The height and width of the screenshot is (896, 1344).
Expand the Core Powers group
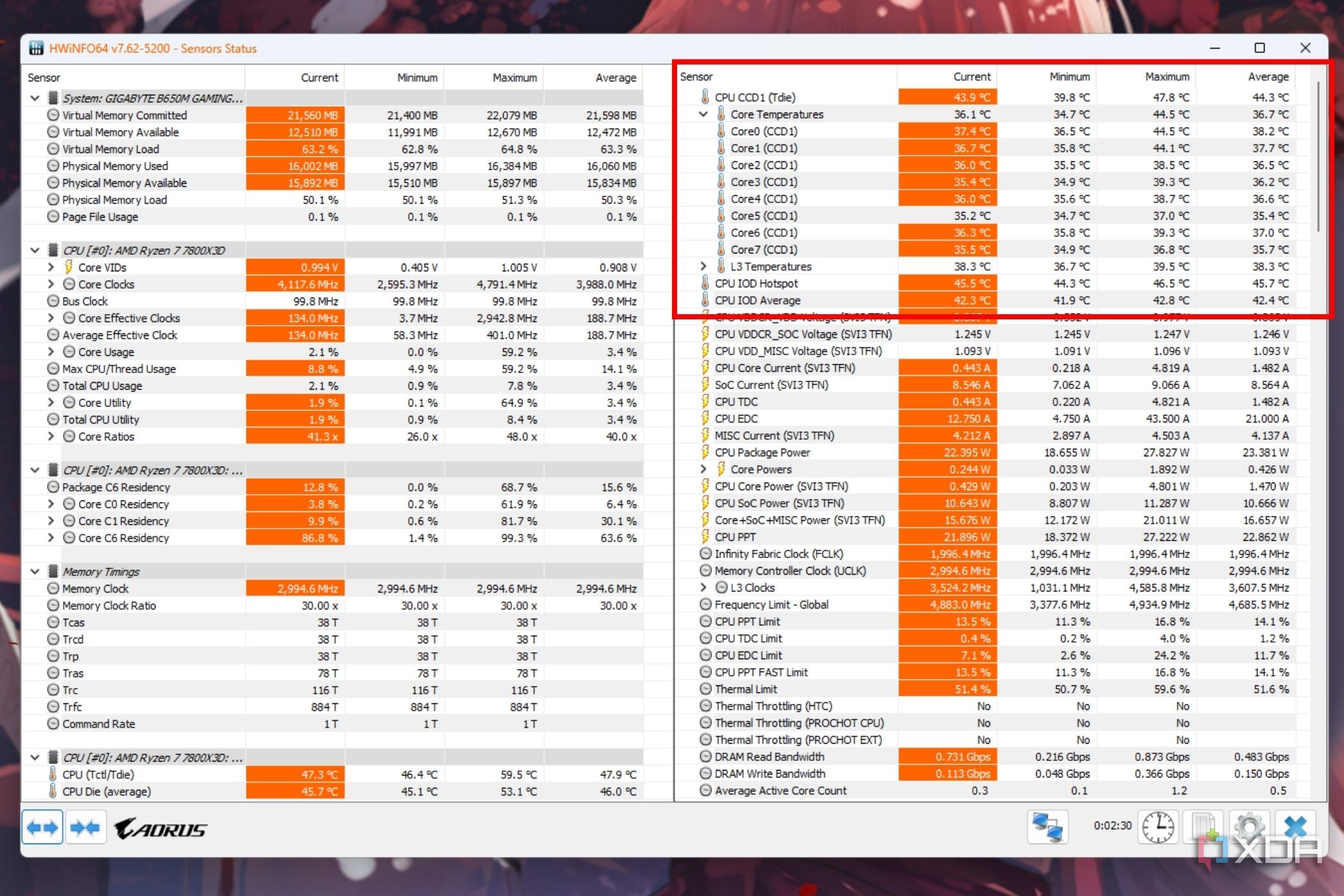(703, 469)
